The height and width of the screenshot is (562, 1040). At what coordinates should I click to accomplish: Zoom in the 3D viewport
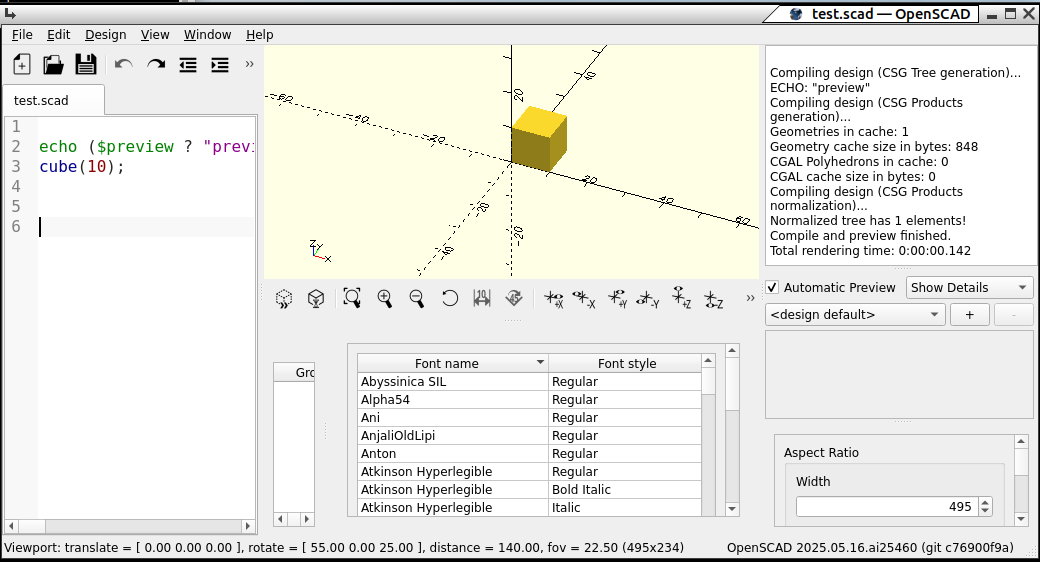tap(384, 298)
